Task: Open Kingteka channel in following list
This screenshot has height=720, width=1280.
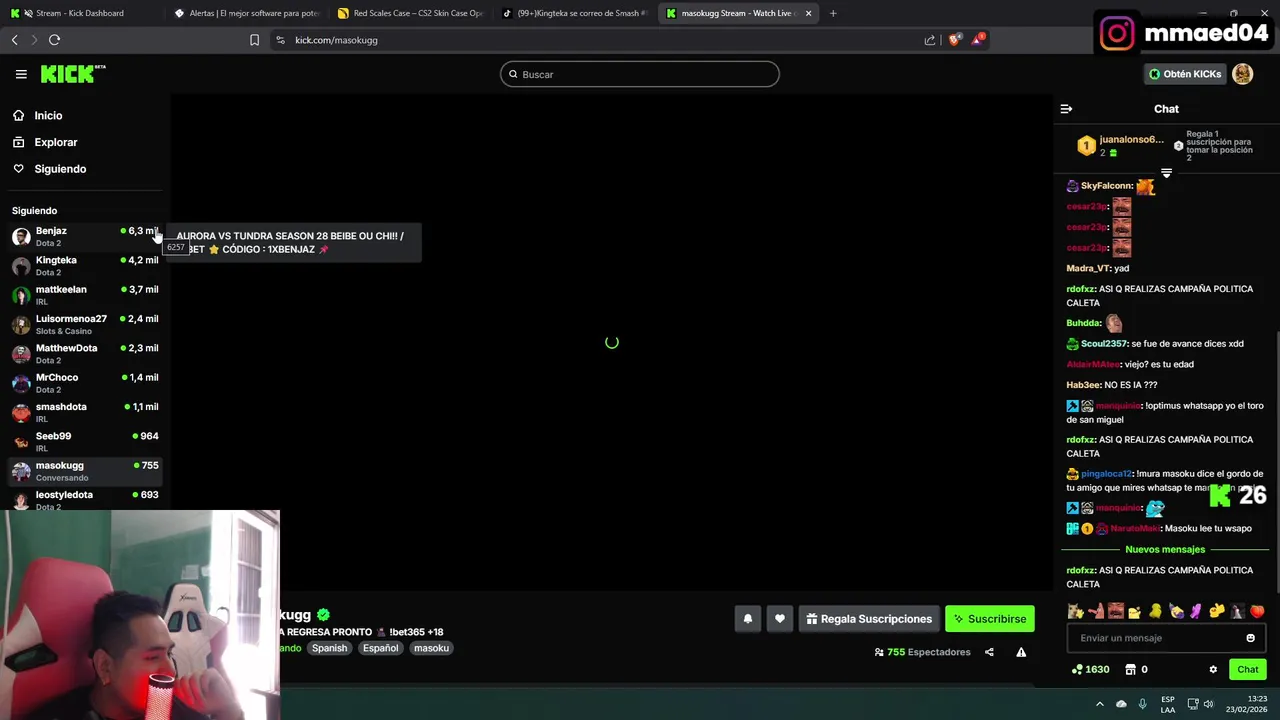Action: click(x=85, y=265)
